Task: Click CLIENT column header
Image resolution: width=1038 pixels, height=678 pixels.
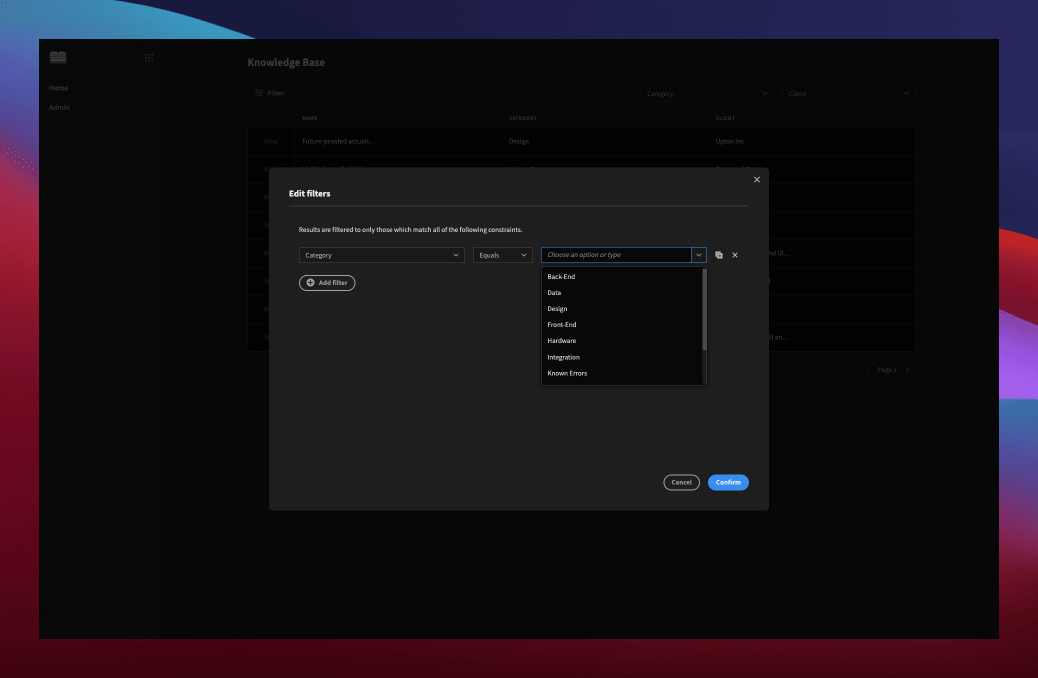Action: [x=725, y=118]
